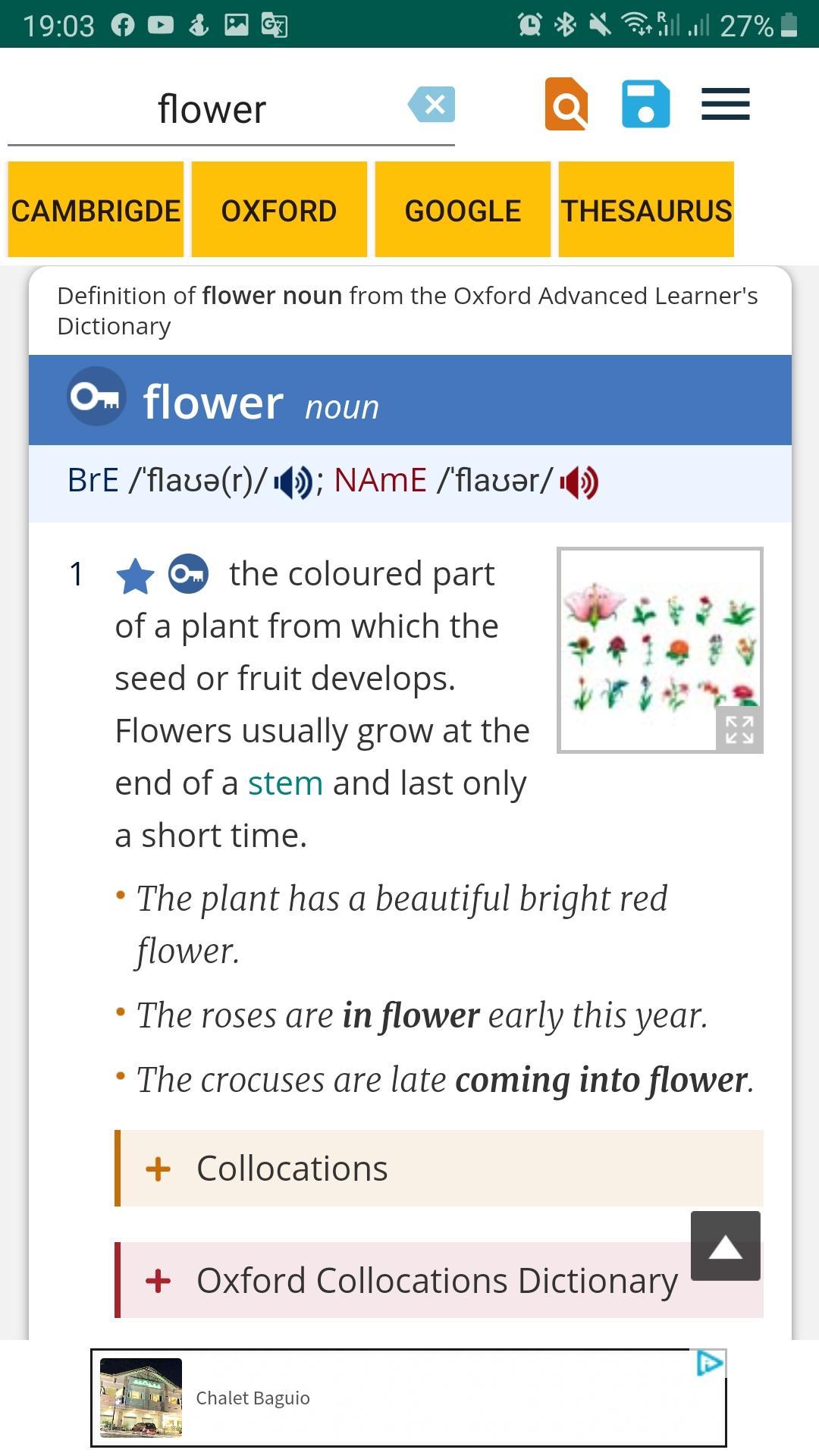Enlarge the flowers picture with the expand icon
819x1456 pixels.
(x=739, y=730)
